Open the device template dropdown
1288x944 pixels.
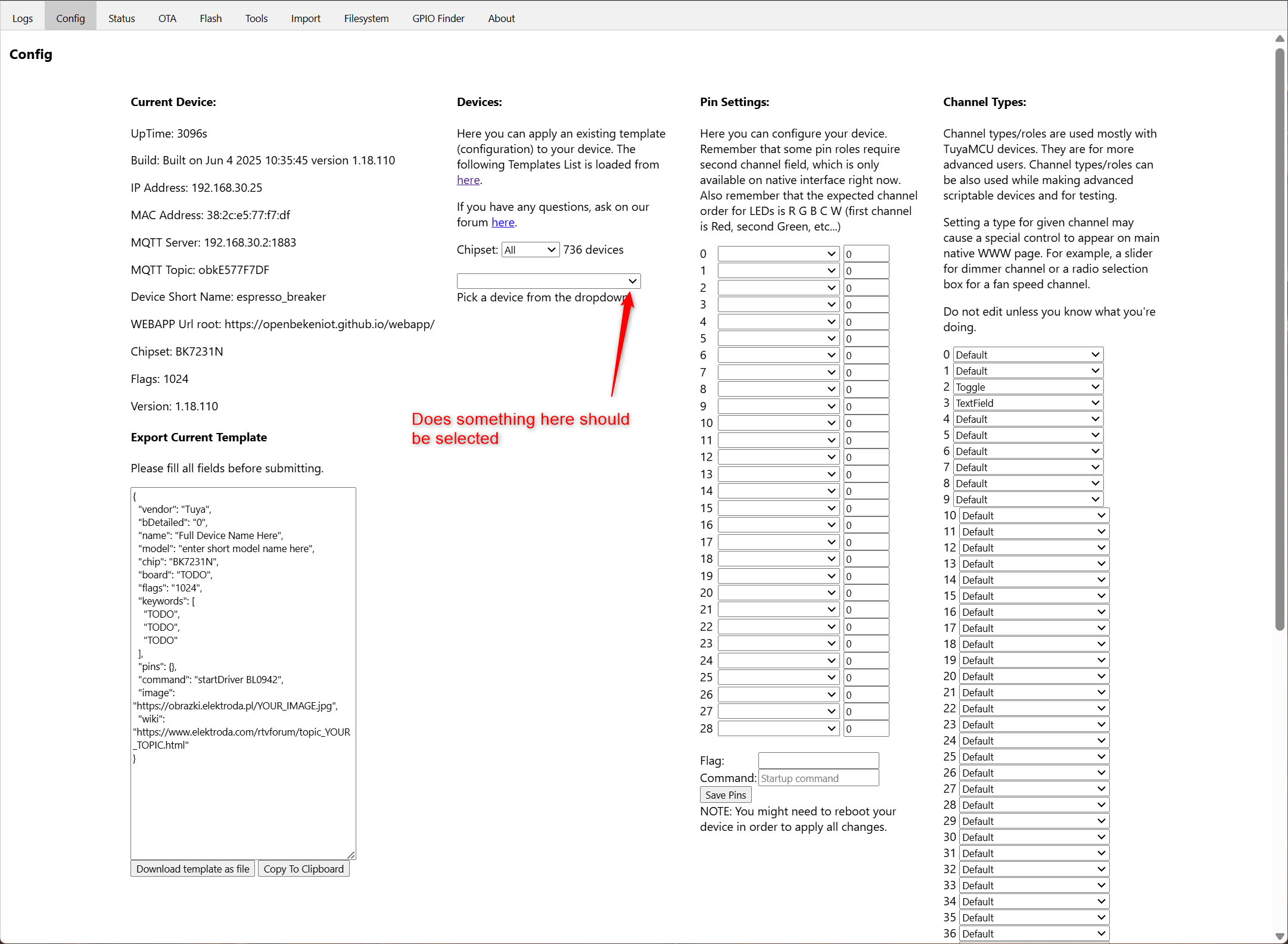[x=549, y=281]
